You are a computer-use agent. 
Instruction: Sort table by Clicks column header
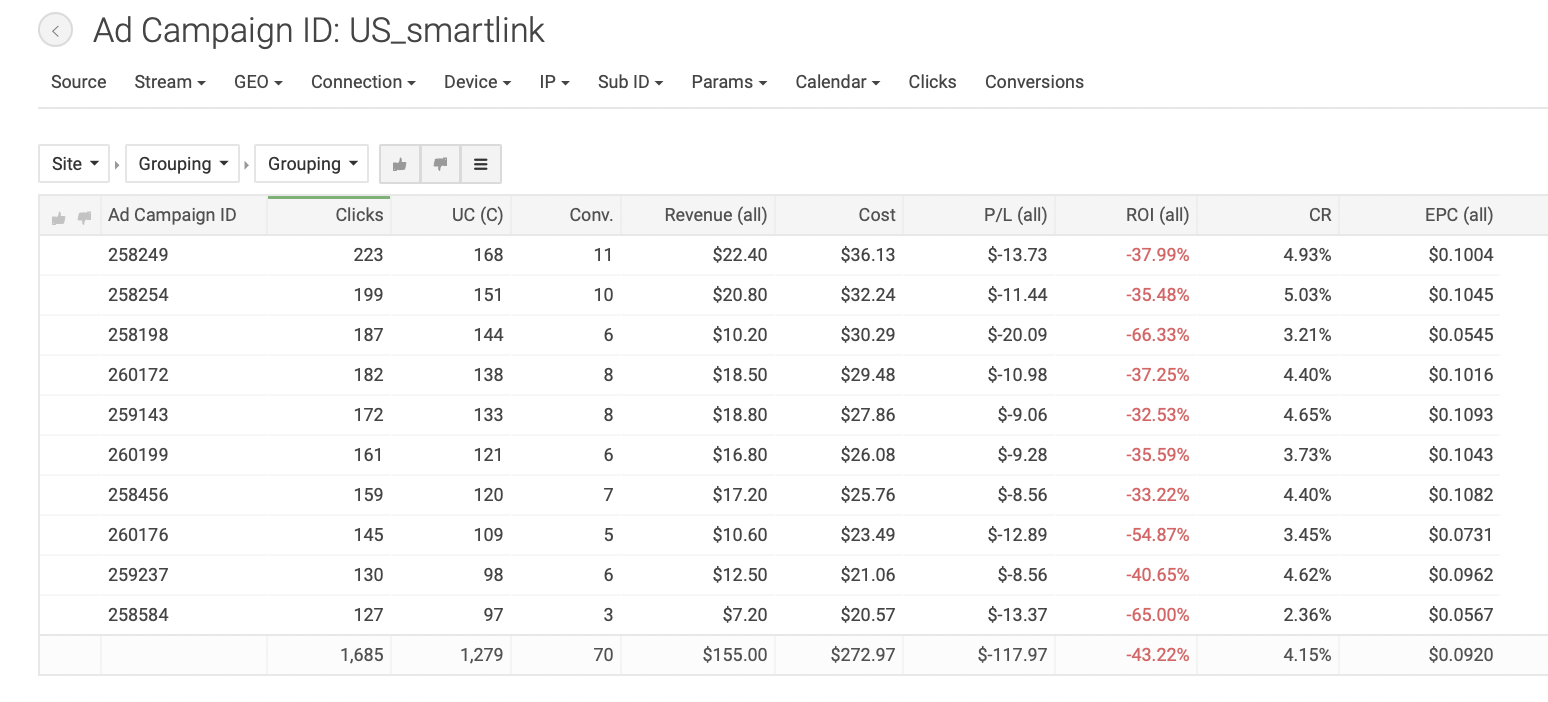point(359,215)
